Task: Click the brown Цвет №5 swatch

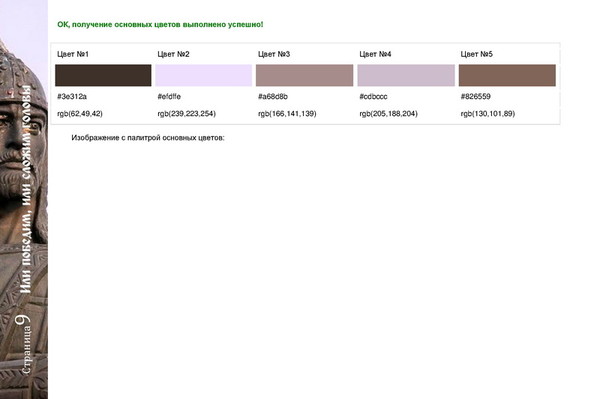Action: tap(507, 75)
